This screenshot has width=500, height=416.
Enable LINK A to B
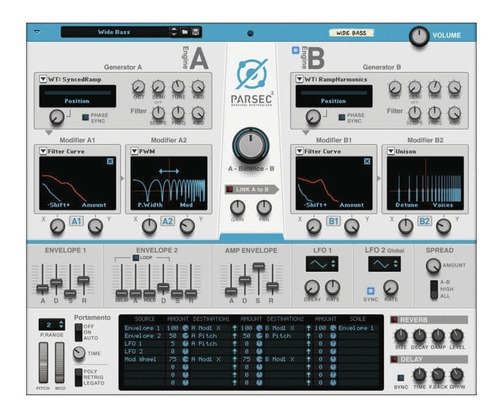230,190
